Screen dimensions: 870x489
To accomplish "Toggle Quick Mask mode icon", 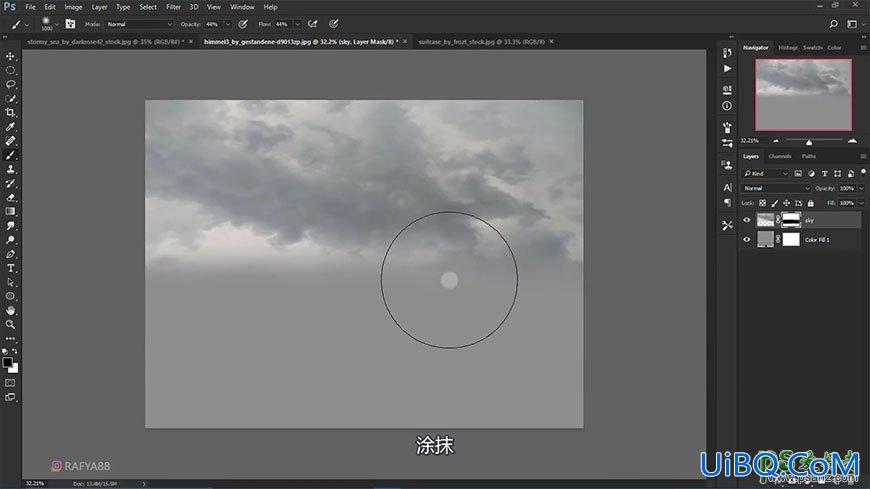I will tap(10, 383).
